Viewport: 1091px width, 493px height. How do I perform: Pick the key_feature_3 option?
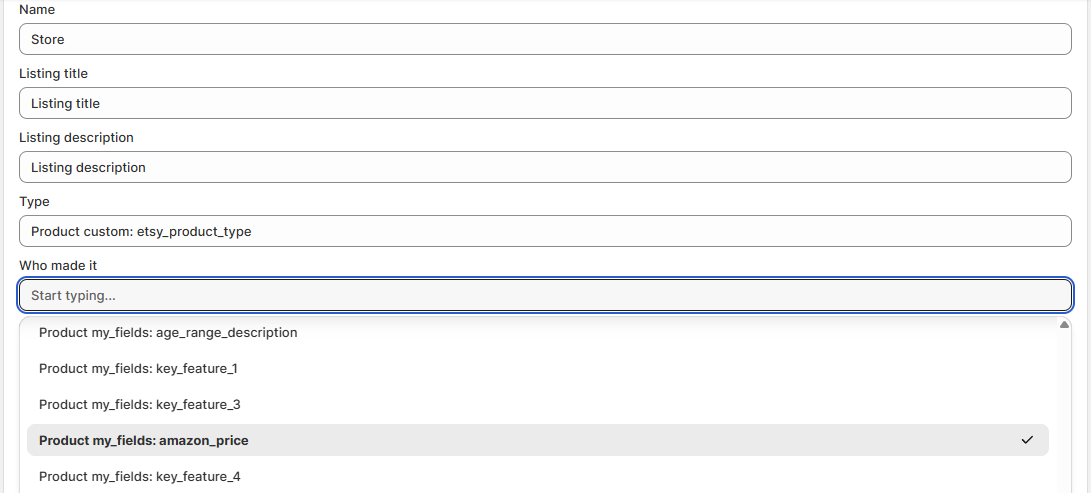click(140, 404)
